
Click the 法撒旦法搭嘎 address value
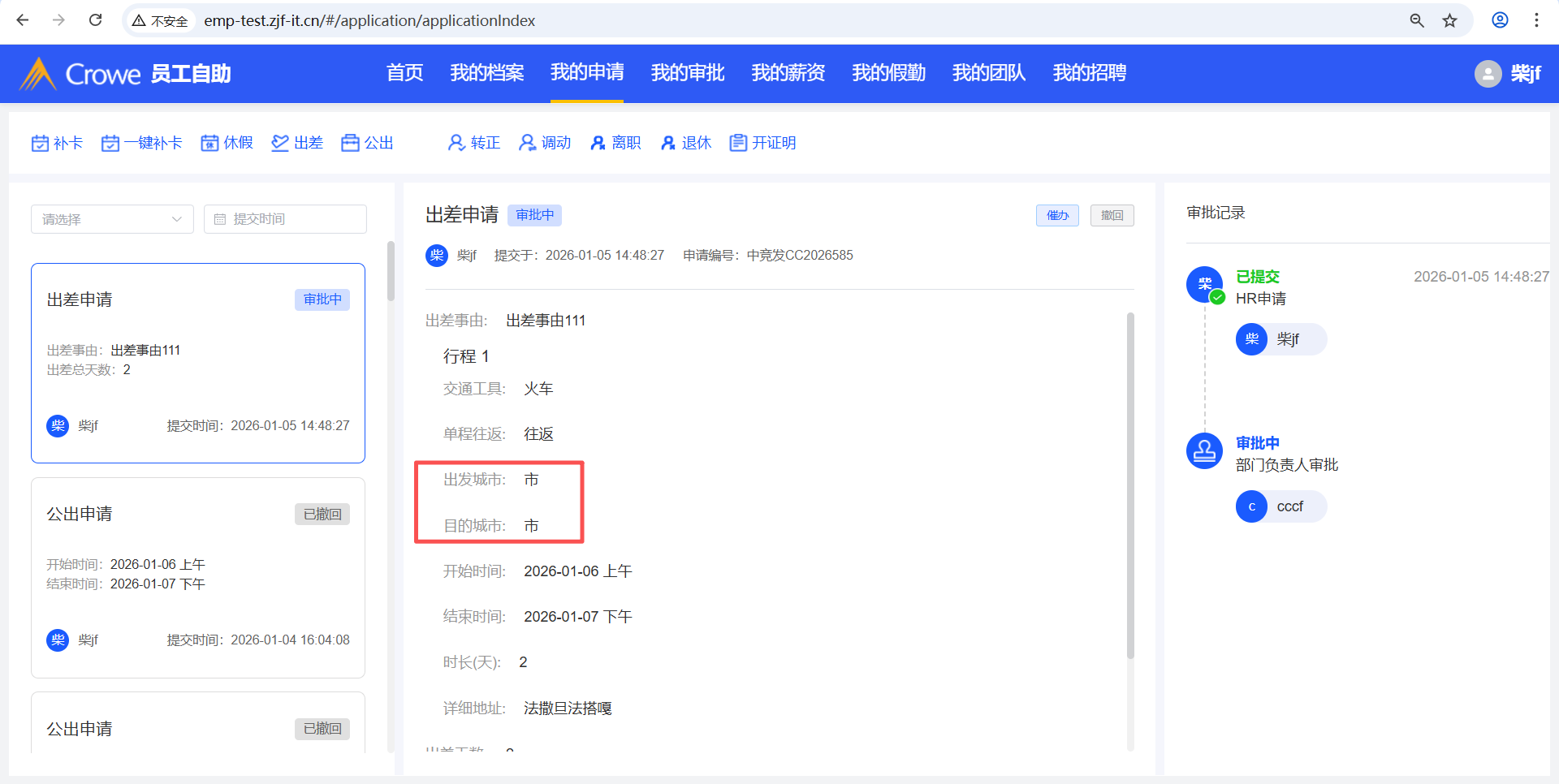pyautogui.click(x=568, y=709)
